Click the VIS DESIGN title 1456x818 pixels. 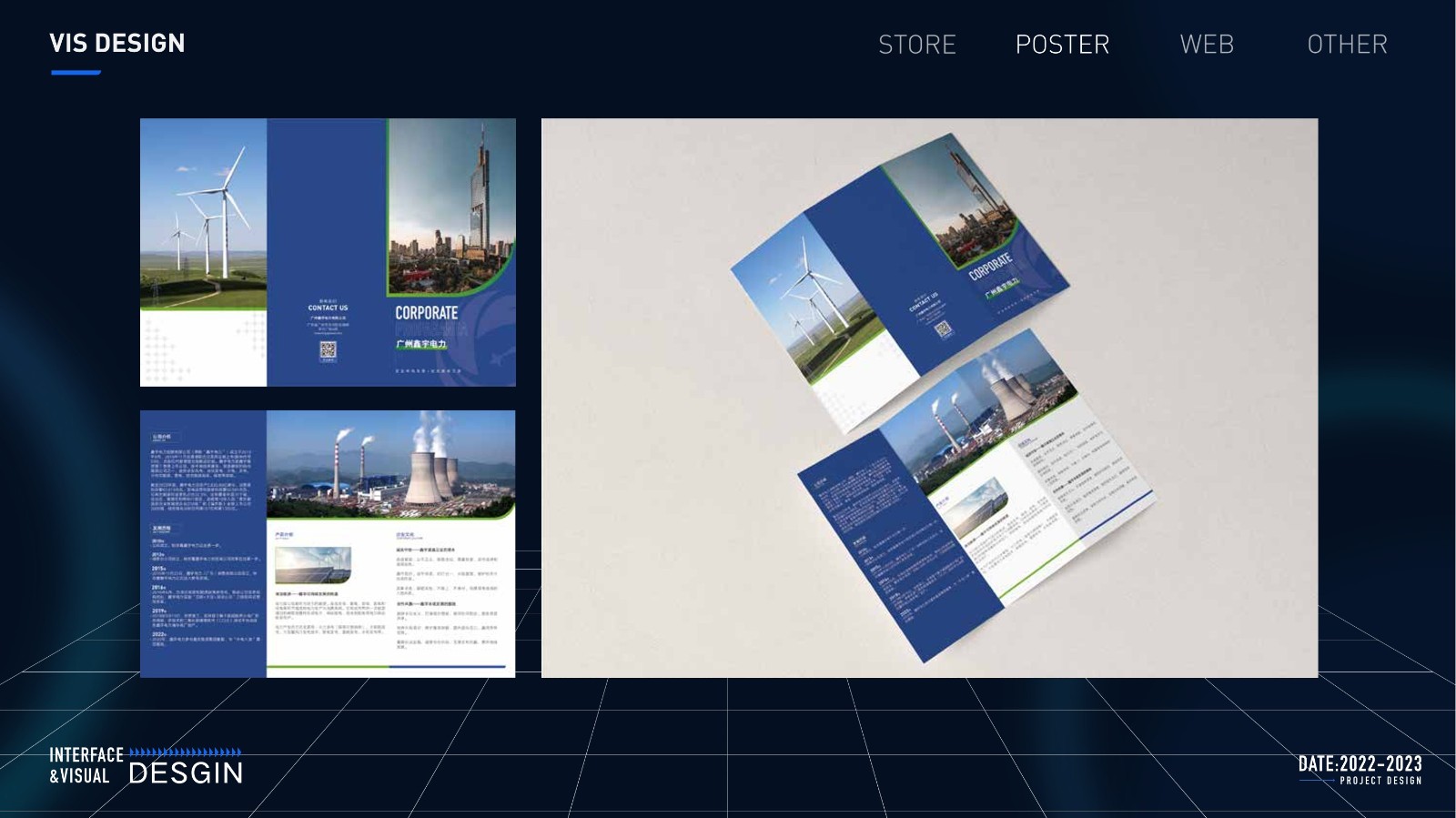coord(117,43)
